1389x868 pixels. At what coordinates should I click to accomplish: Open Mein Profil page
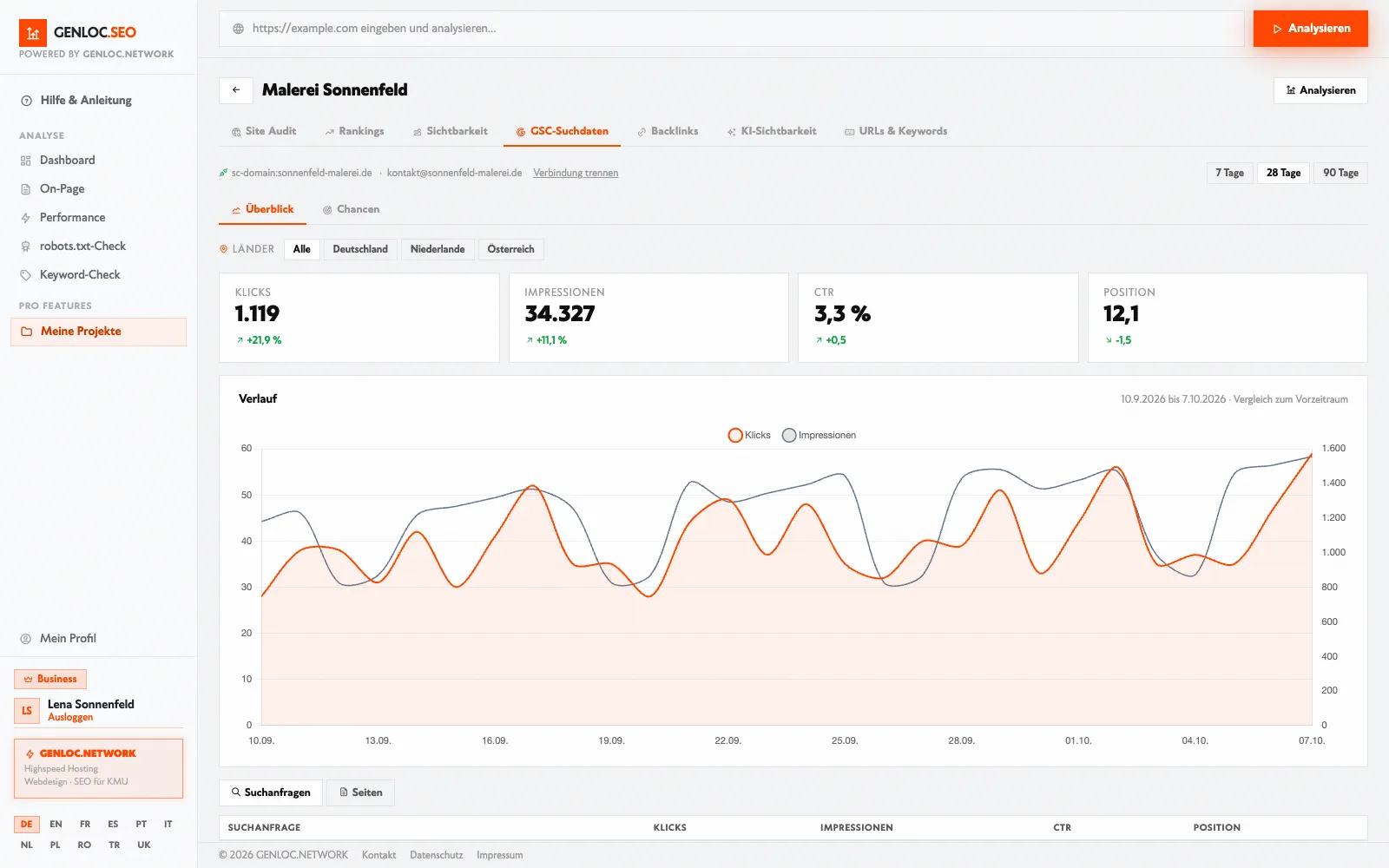coord(68,639)
